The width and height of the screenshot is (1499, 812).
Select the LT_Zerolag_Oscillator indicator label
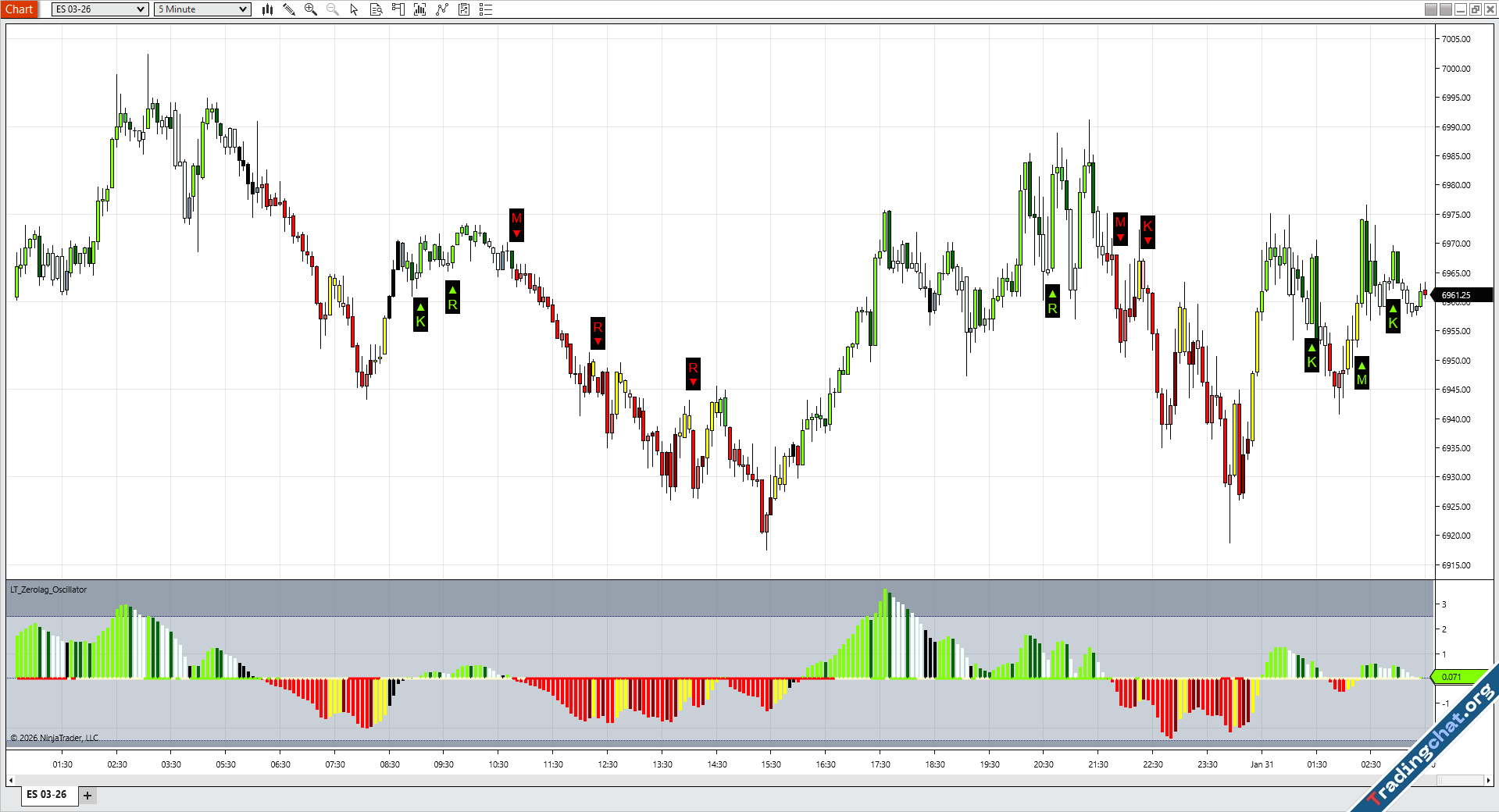[x=48, y=589]
